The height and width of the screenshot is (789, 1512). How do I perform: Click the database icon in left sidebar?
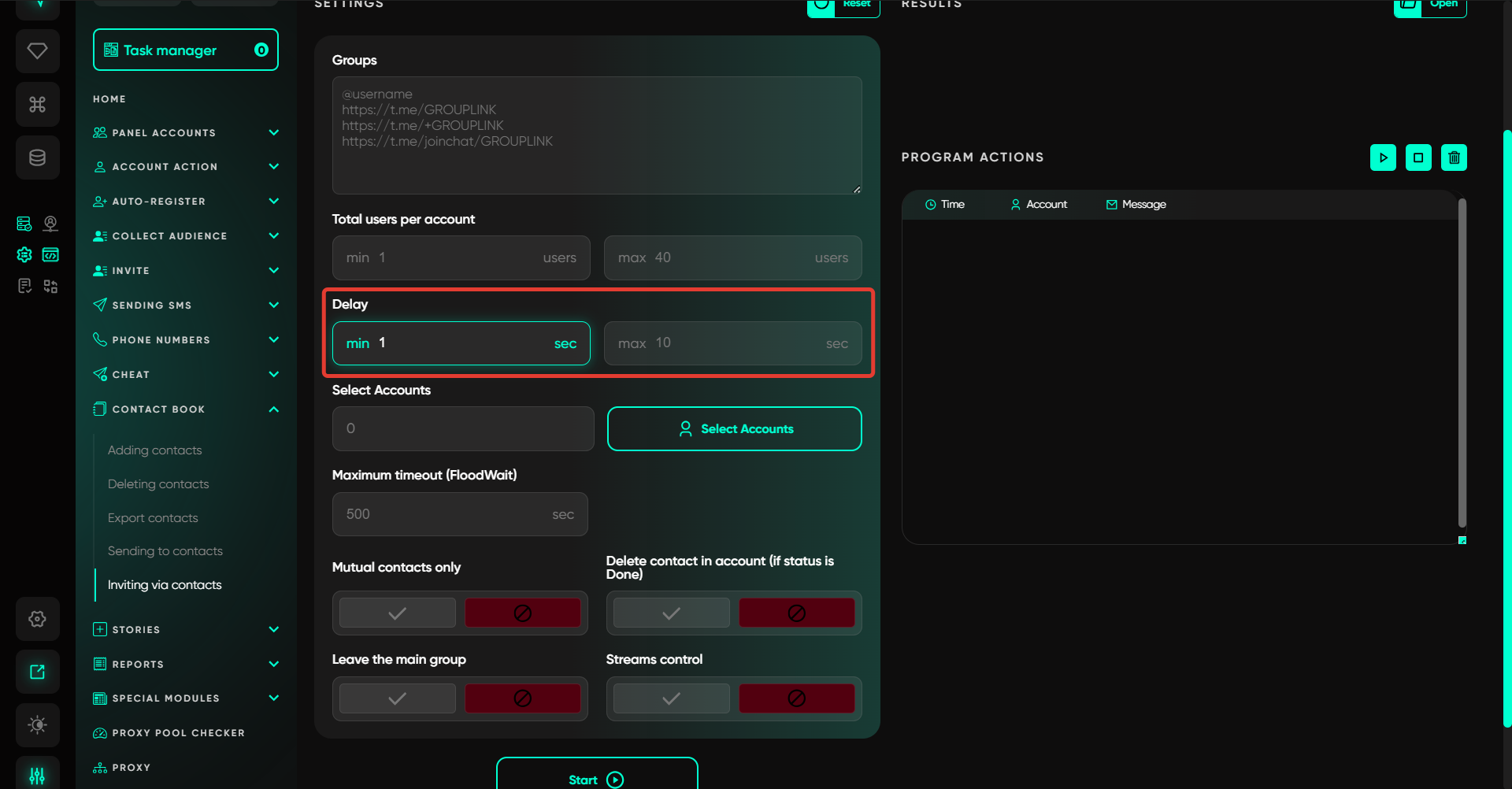click(x=37, y=157)
